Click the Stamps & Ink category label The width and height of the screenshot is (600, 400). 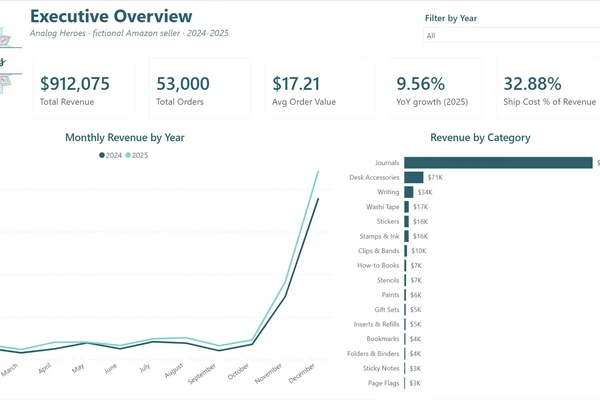point(379,236)
